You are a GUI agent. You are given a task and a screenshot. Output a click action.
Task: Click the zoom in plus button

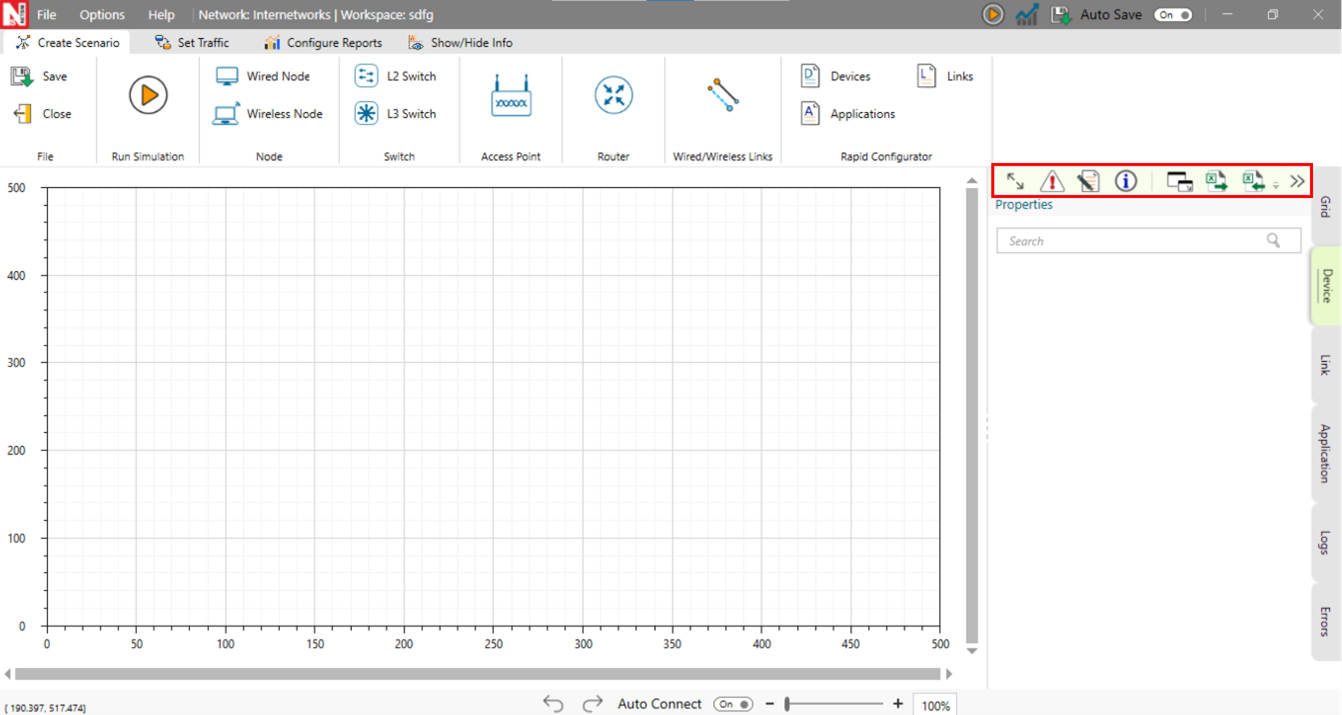click(x=898, y=704)
